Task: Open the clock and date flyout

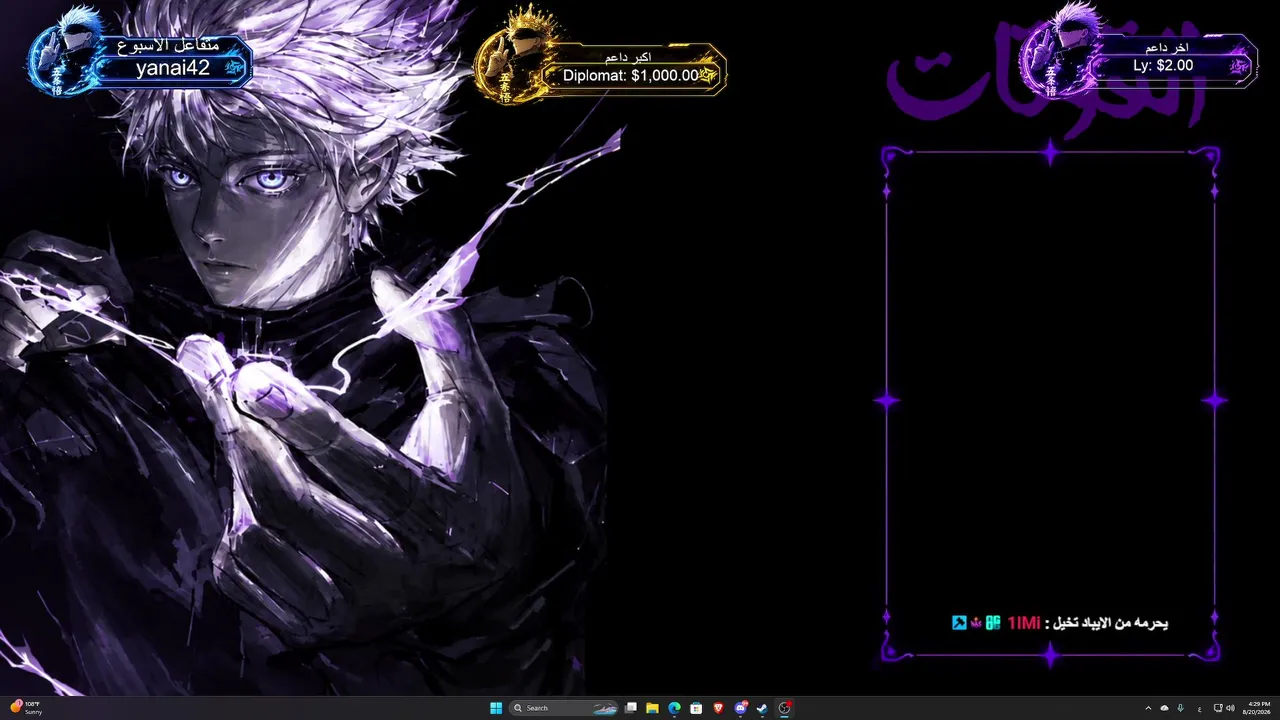Action: pyautogui.click(x=1259, y=708)
